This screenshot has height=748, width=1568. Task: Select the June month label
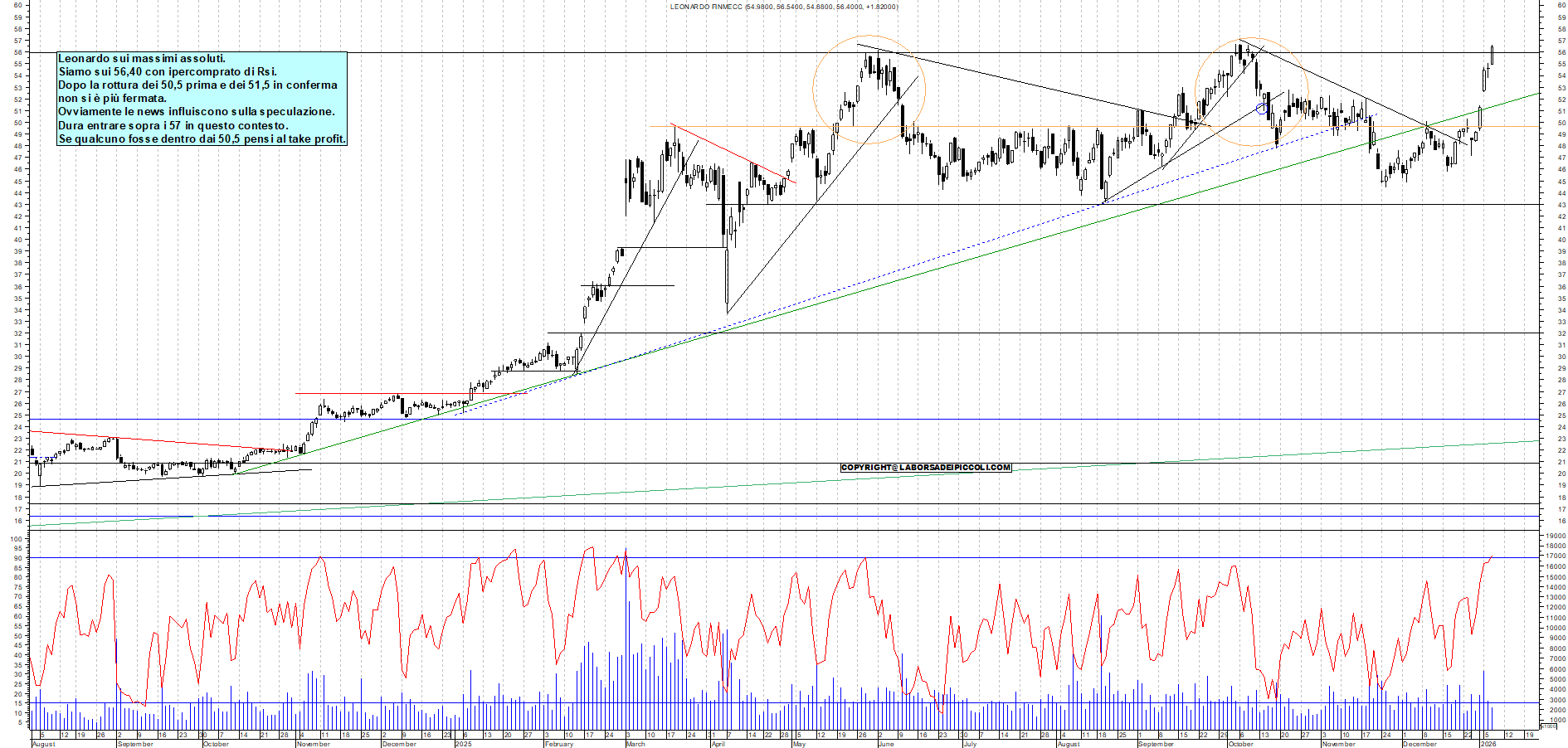(x=885, y=744)
